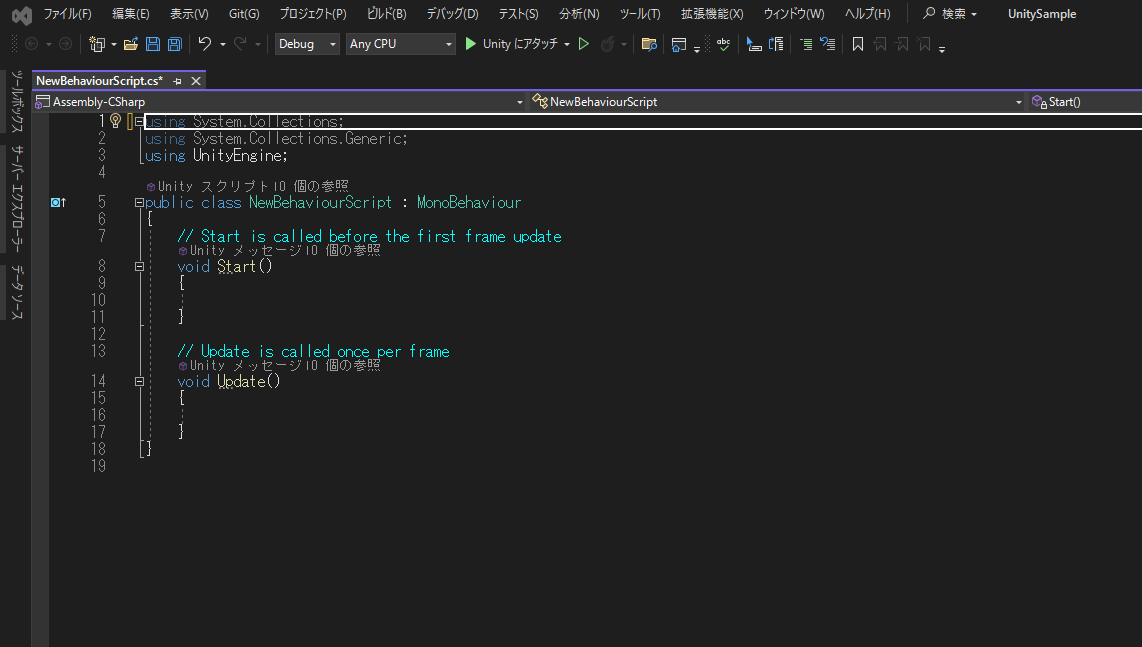
Task: Click the Save All double-disk icon
Action: coord(175,44)
